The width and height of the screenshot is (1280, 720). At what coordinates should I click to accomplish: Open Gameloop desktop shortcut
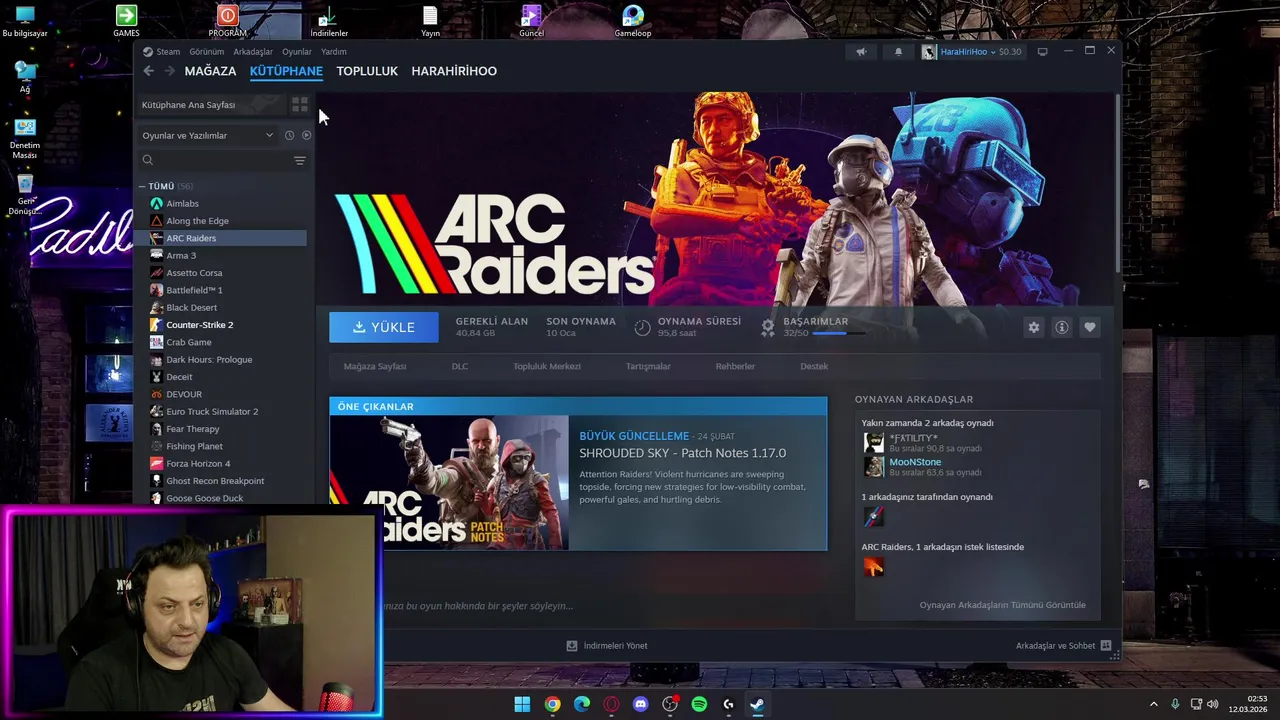632,20
